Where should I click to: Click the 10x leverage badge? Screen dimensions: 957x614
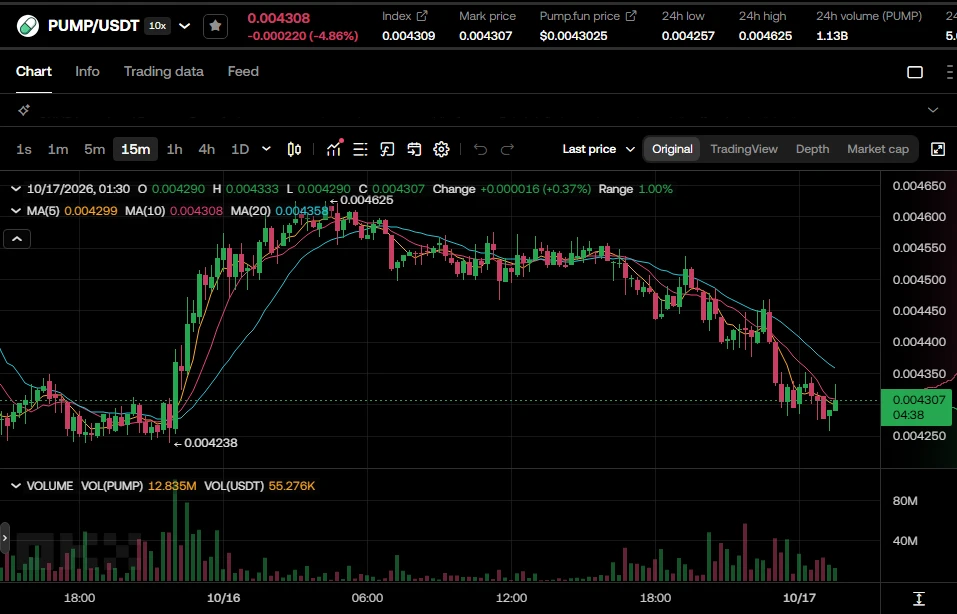pos(157,26)
